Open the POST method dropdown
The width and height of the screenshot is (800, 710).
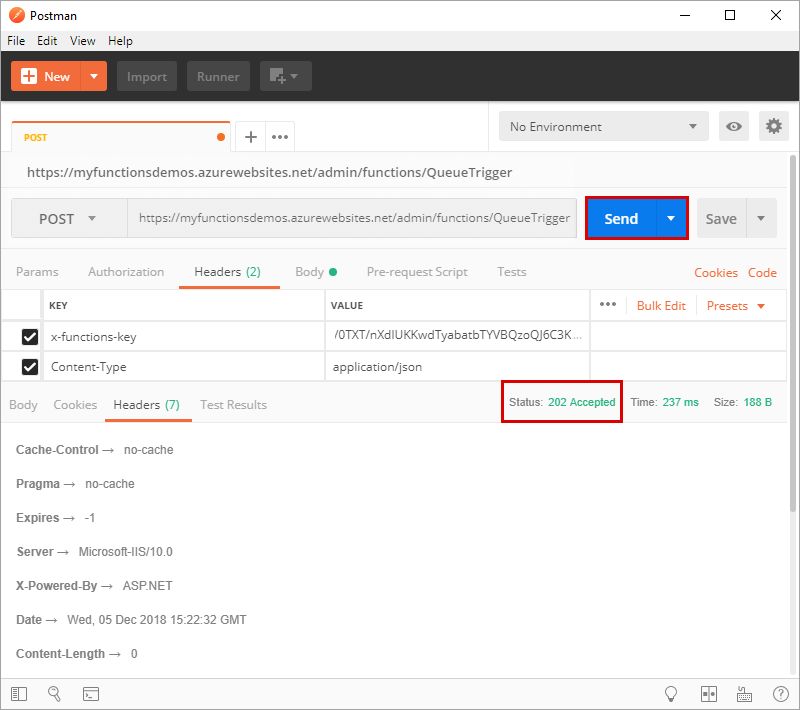(x=69, y=218)
